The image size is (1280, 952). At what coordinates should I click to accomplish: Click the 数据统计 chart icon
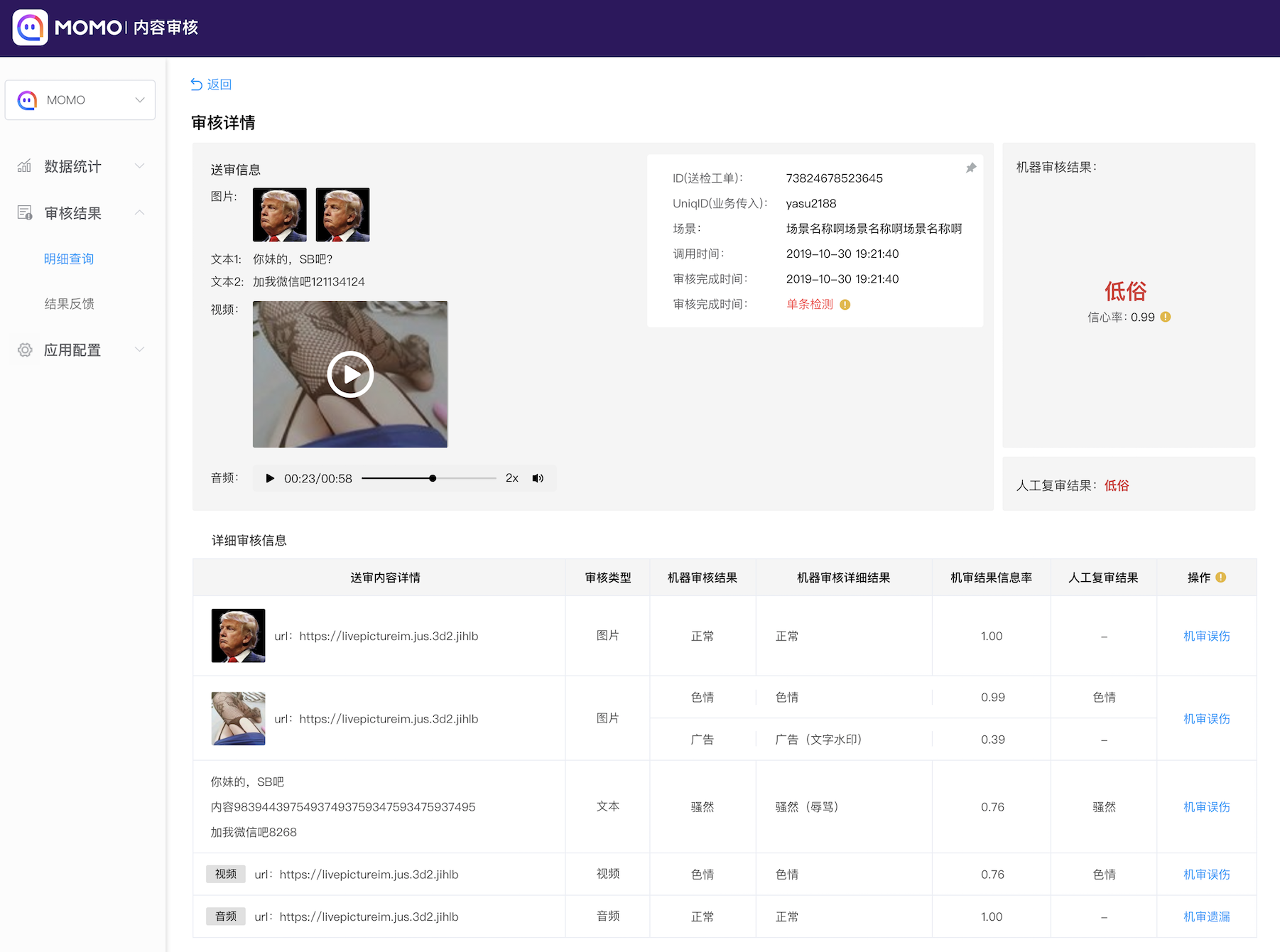click(x=25, y=166)
